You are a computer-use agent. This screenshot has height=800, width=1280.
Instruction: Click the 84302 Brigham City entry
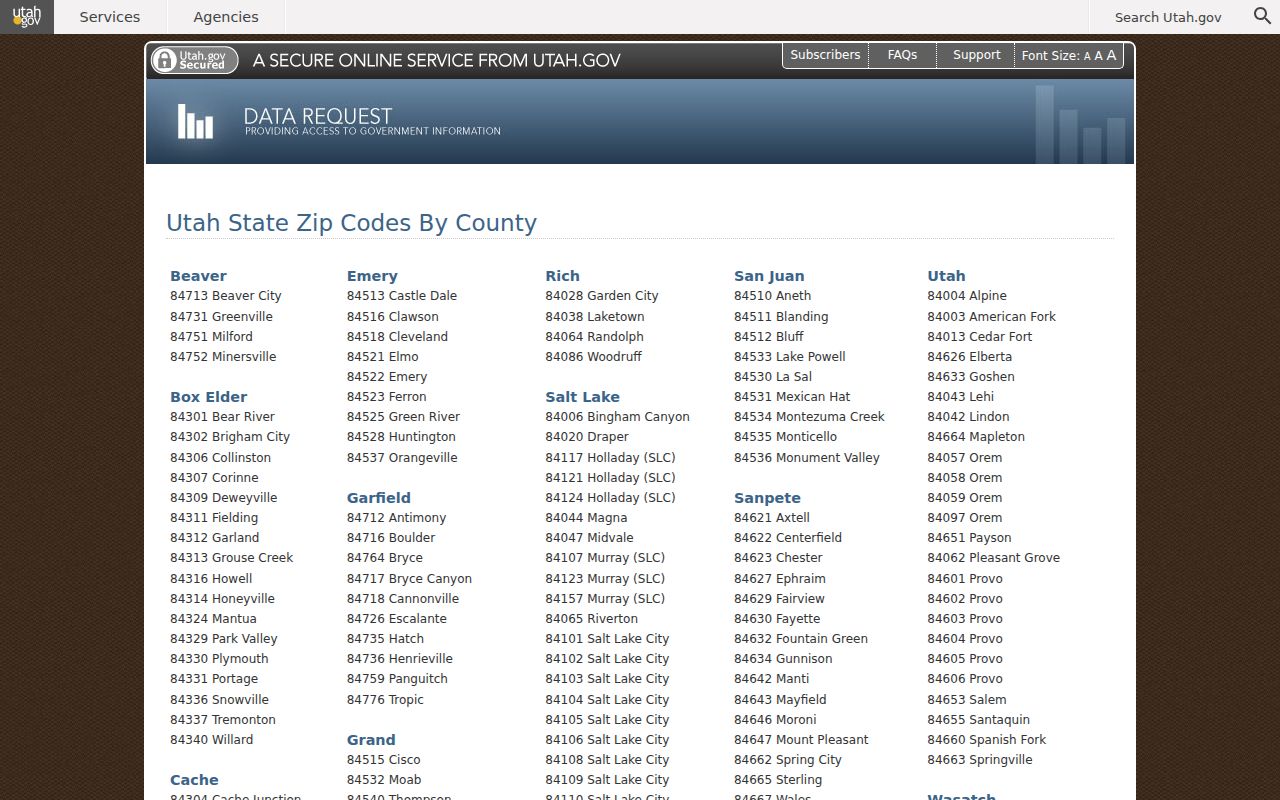230,437
